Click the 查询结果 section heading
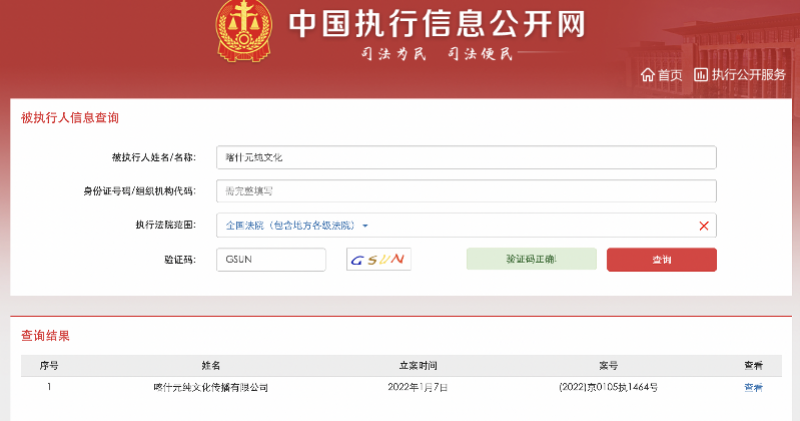Image resolution: width=800 pixels, height=421 pixels. click(x=45, y=336)
